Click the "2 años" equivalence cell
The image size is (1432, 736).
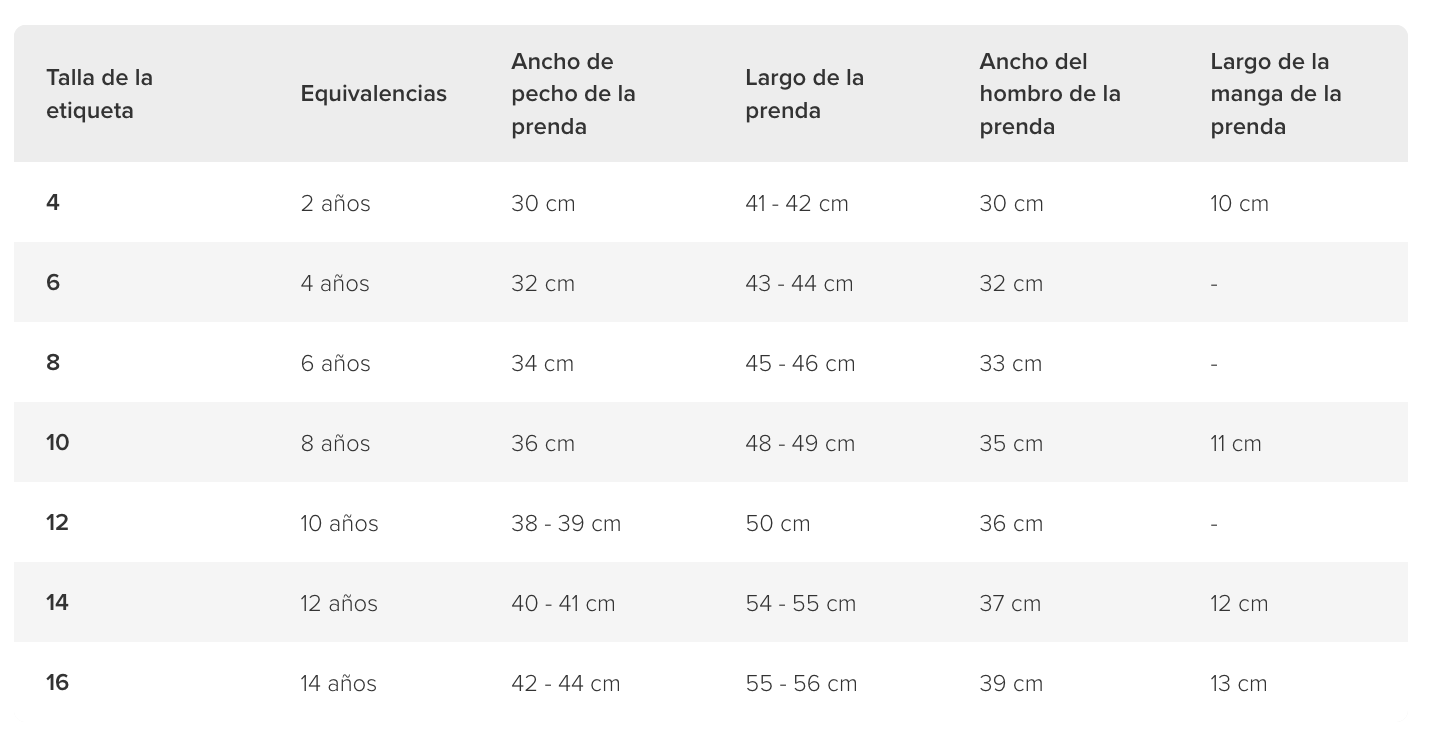(x=335, y=204)
